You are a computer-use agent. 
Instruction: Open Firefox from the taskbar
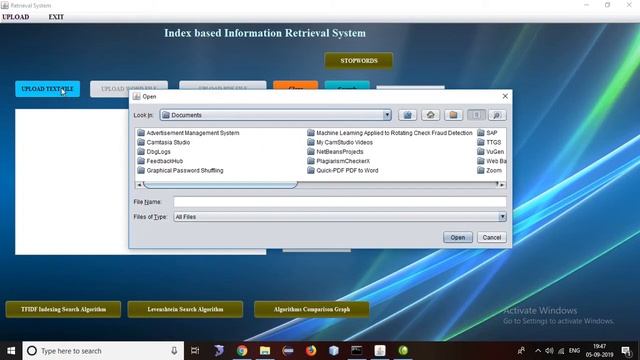[x=311, y=351]
